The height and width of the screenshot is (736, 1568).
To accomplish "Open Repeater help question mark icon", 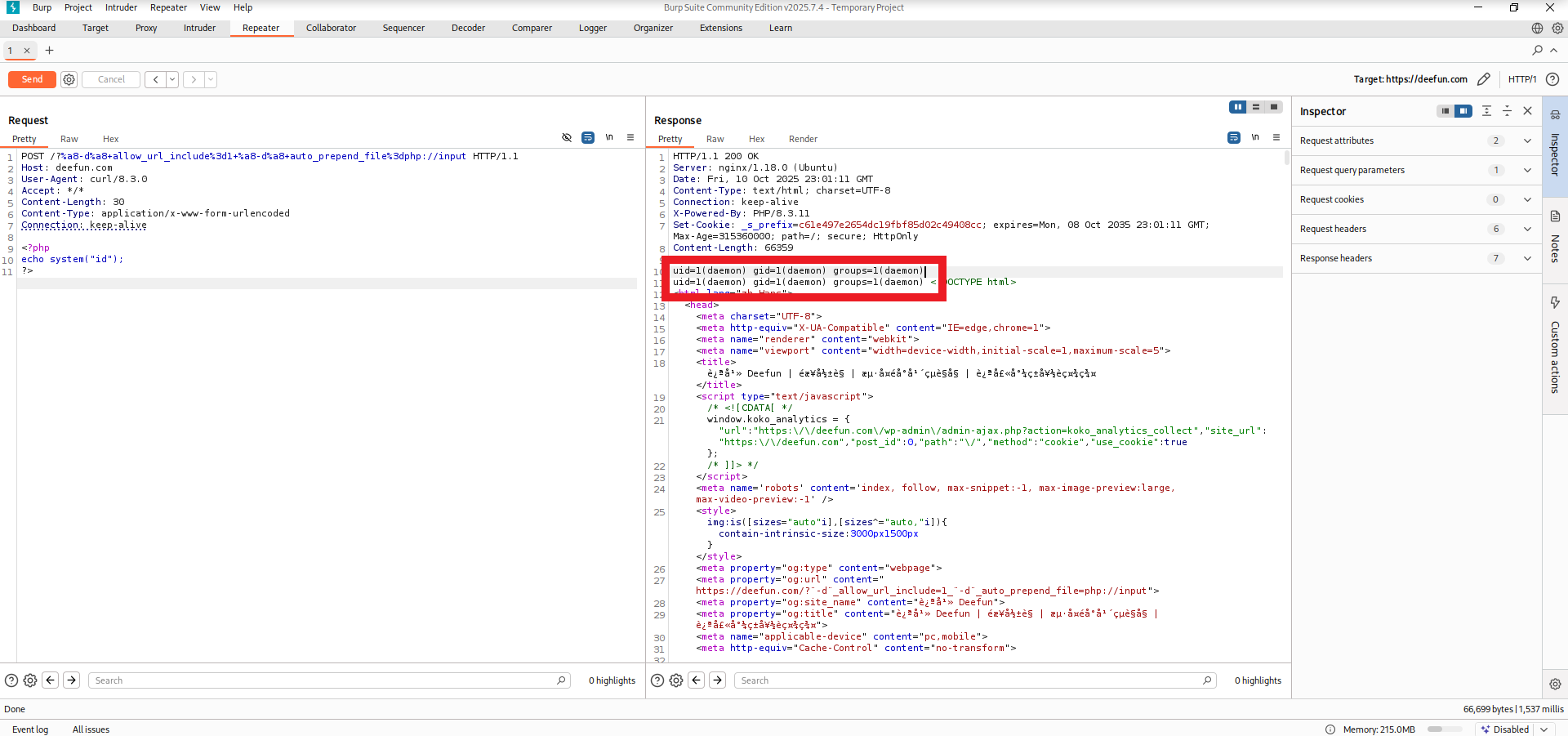I will point(1552,79).
